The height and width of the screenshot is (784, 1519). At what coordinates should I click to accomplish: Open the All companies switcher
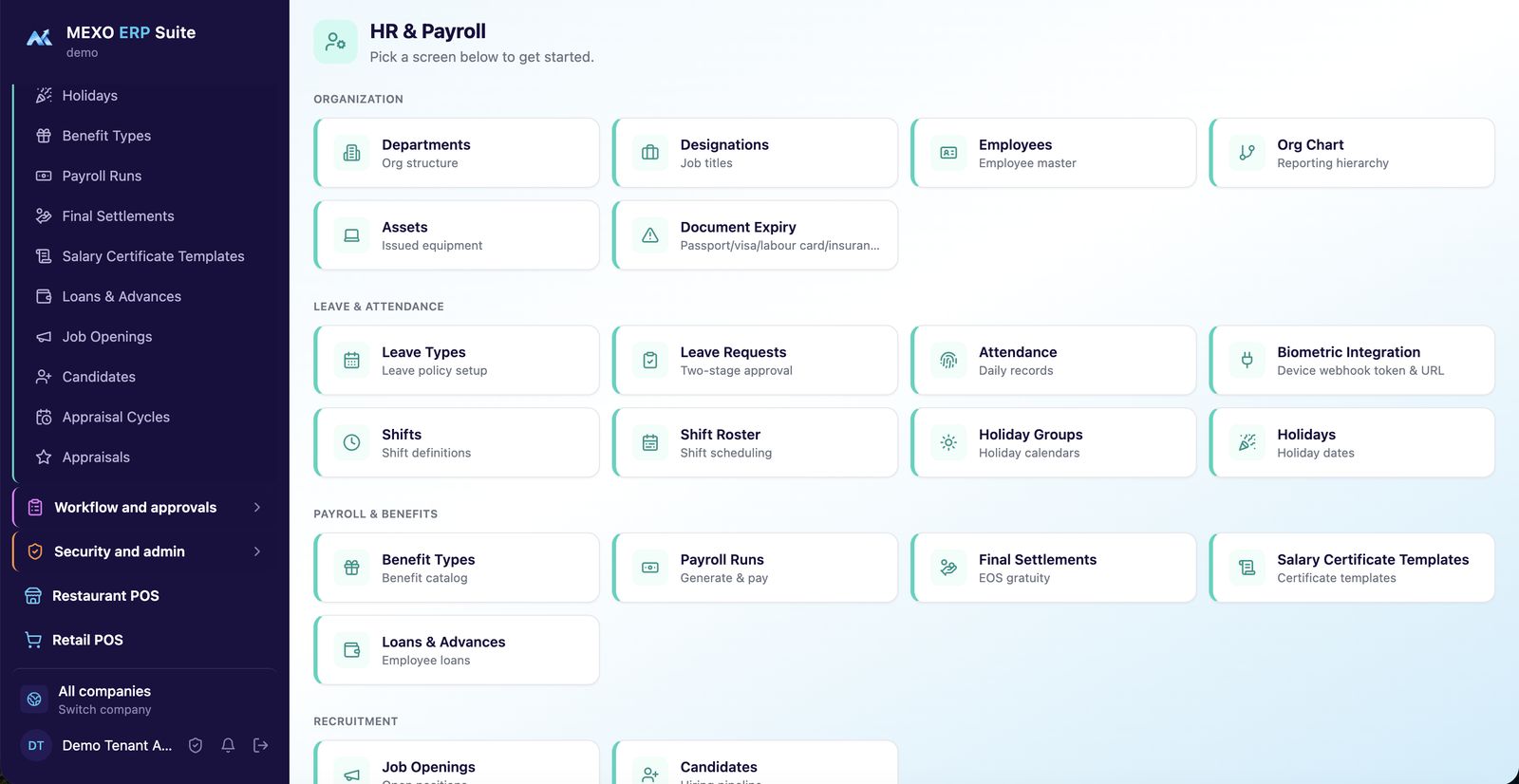pos(145,700)
